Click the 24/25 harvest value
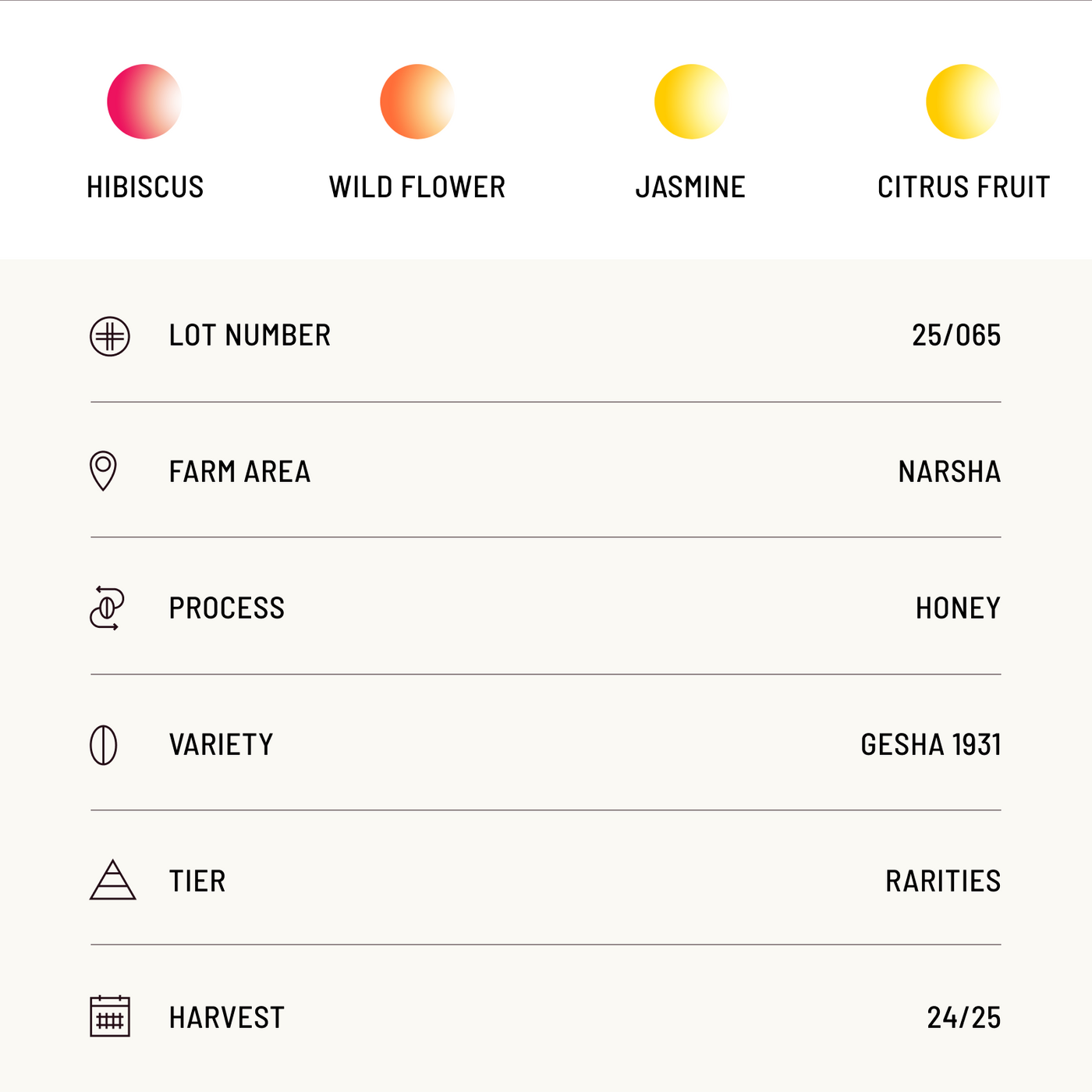Screen dimensions: 1092x1092 coord(964,1018)
